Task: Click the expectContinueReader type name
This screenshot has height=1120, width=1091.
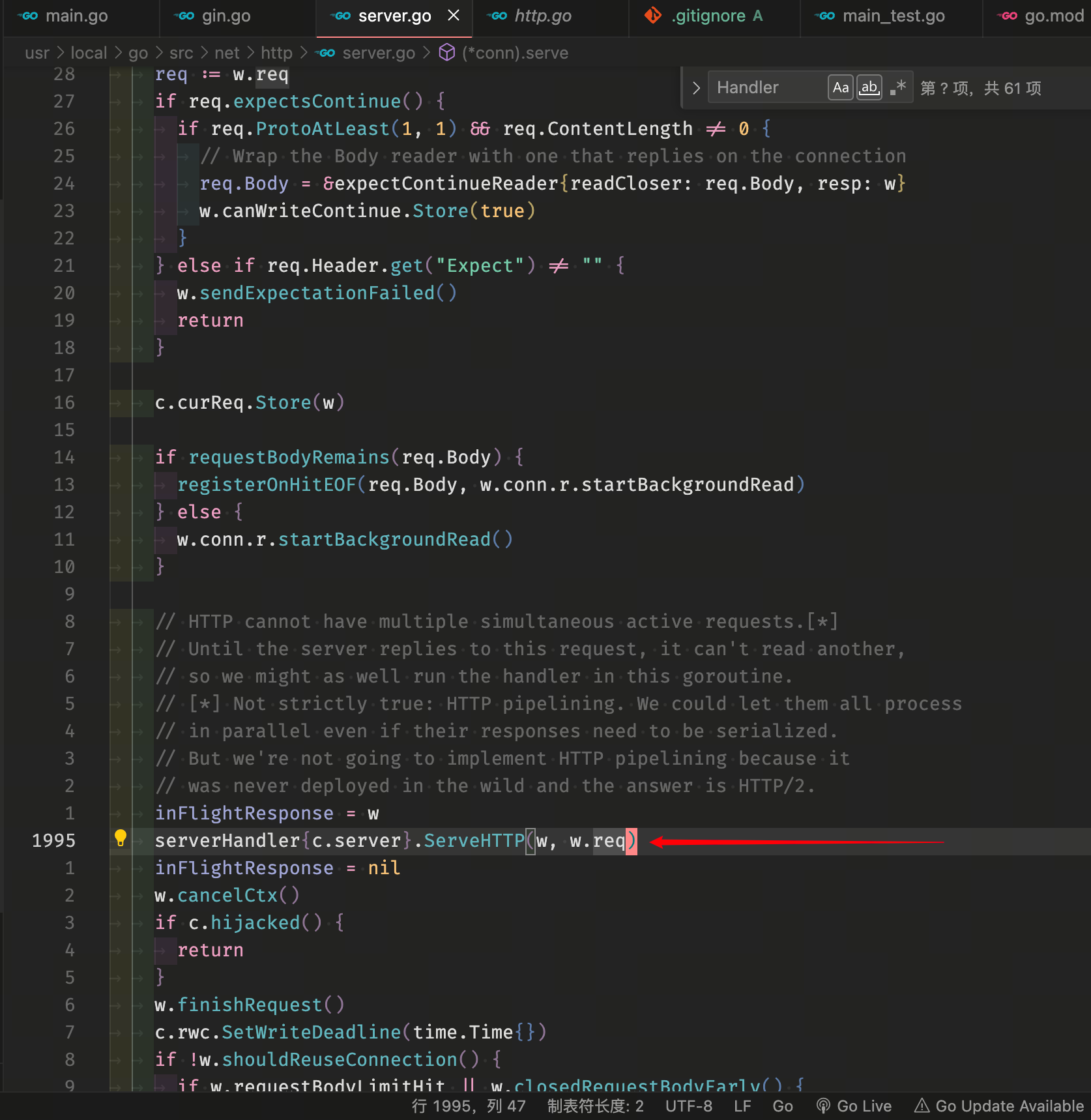Action: click(446, 184)
